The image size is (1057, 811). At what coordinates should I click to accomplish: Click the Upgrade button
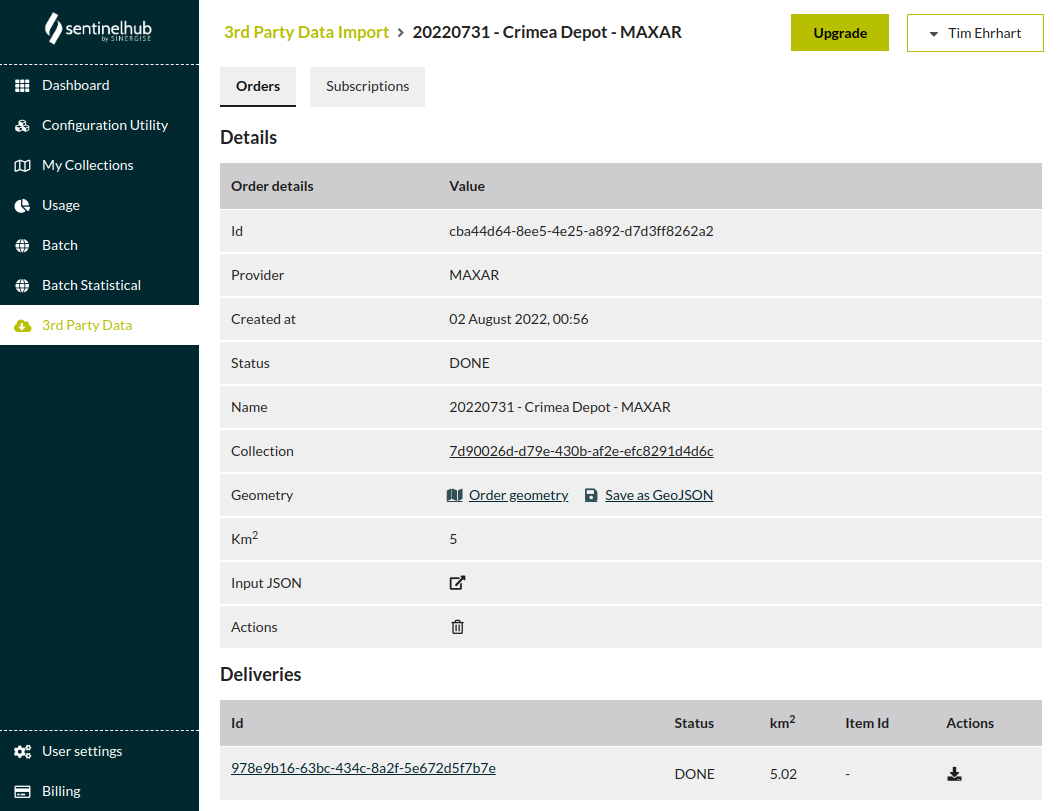click(840, 33)
